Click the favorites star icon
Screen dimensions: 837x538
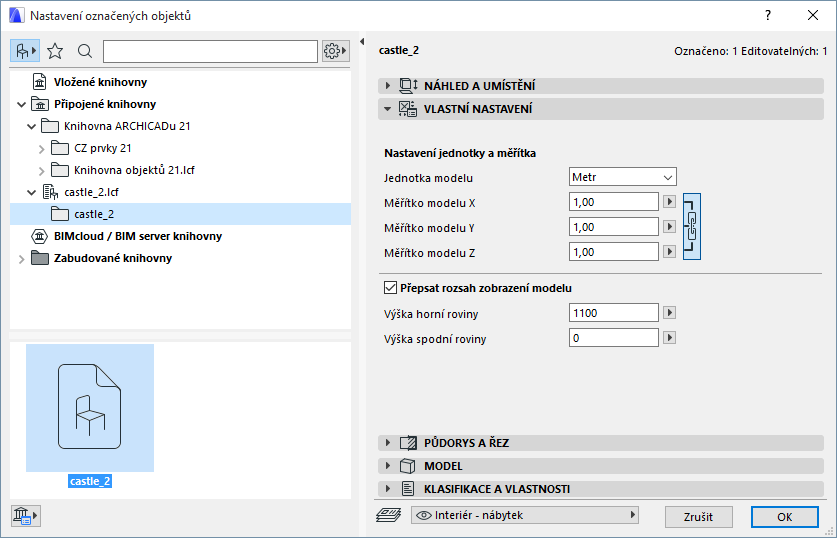(55, 50)
